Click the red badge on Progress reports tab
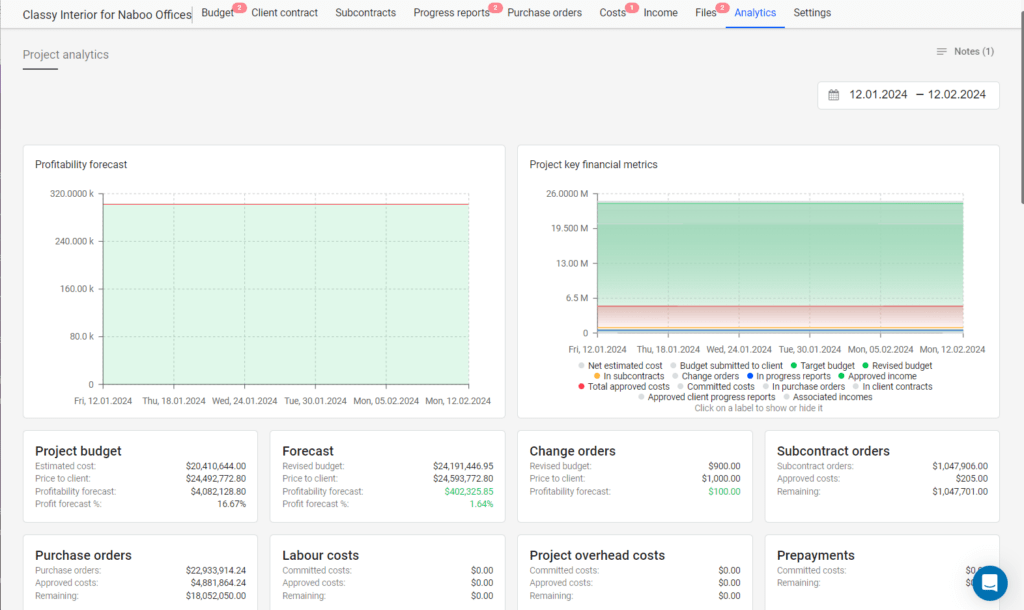 496,8
